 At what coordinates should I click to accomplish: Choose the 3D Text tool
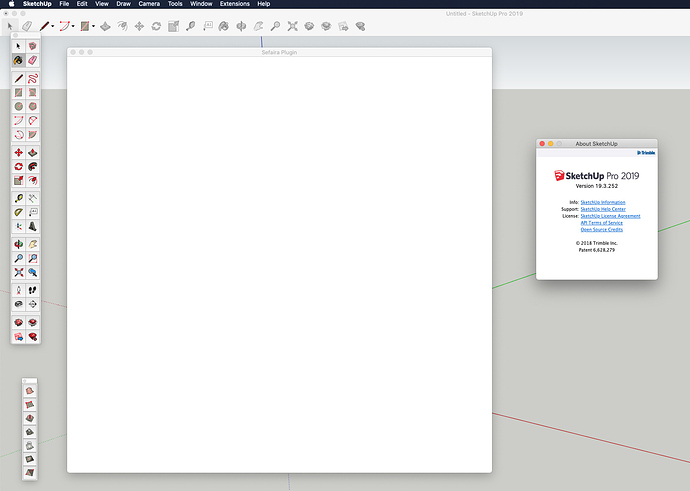click(33, 227)
